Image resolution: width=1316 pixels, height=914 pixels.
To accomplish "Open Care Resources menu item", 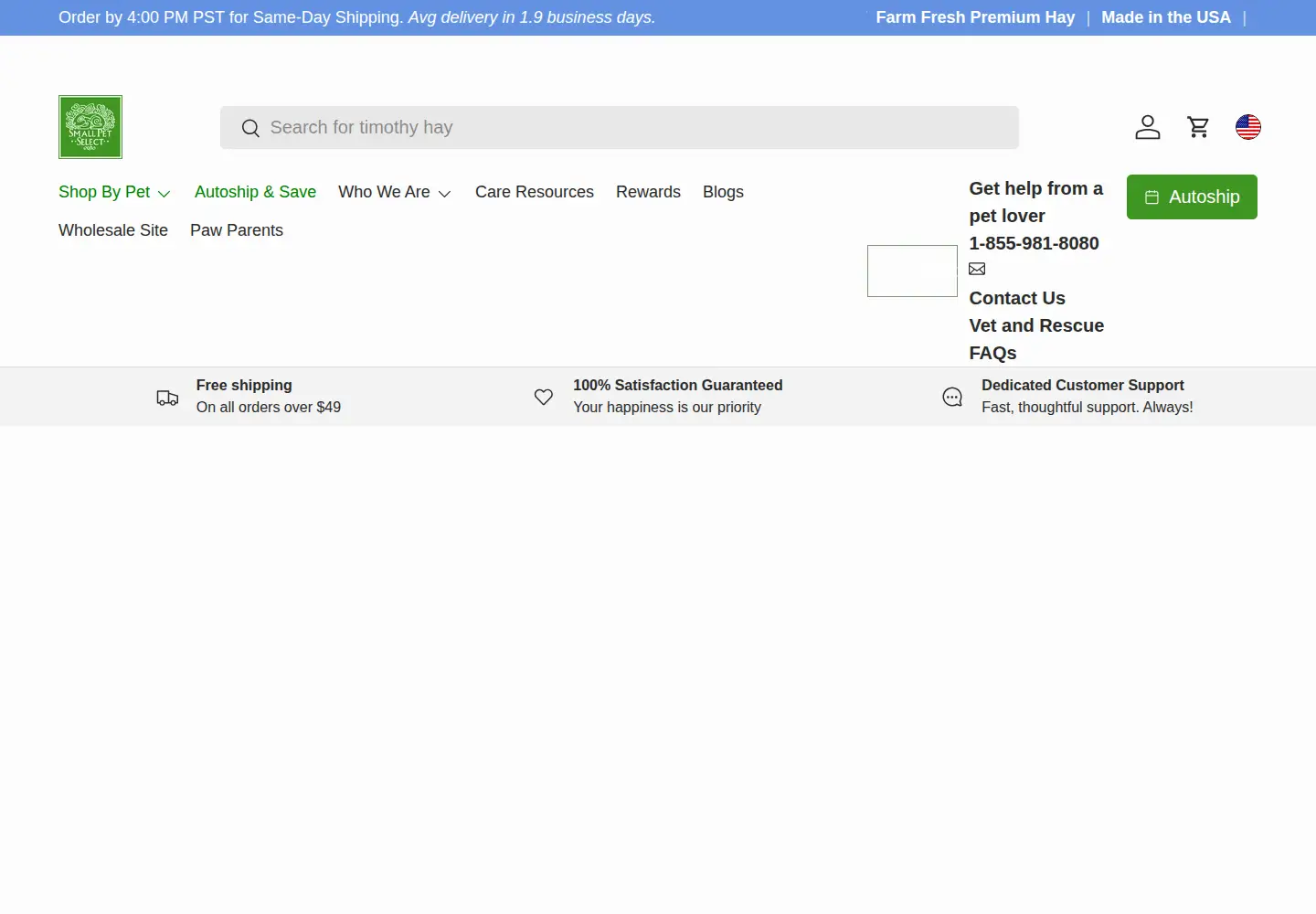I will point(535,192).
